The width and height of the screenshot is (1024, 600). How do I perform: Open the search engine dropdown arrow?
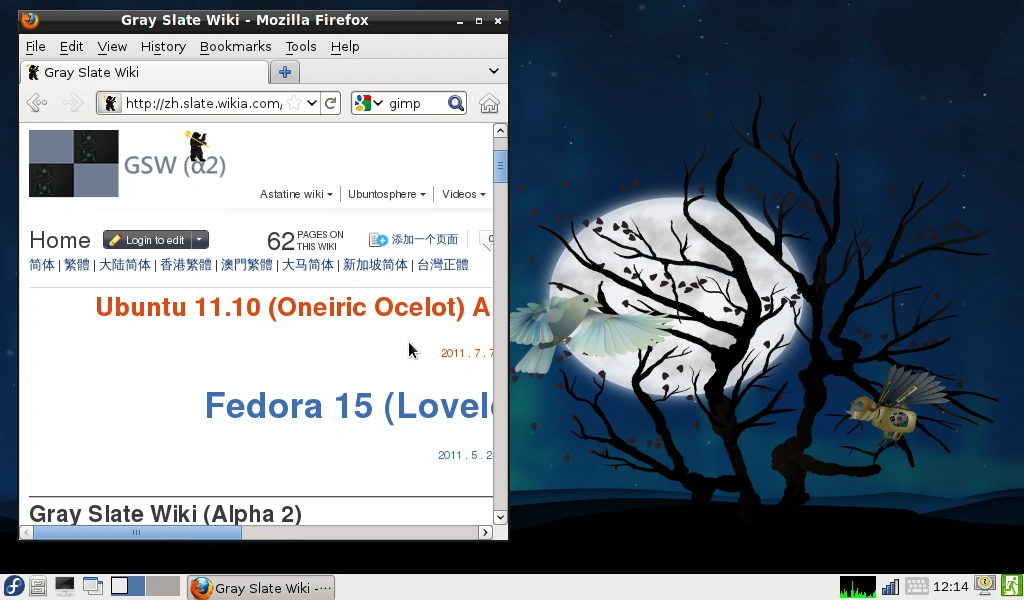click(380, 102)
